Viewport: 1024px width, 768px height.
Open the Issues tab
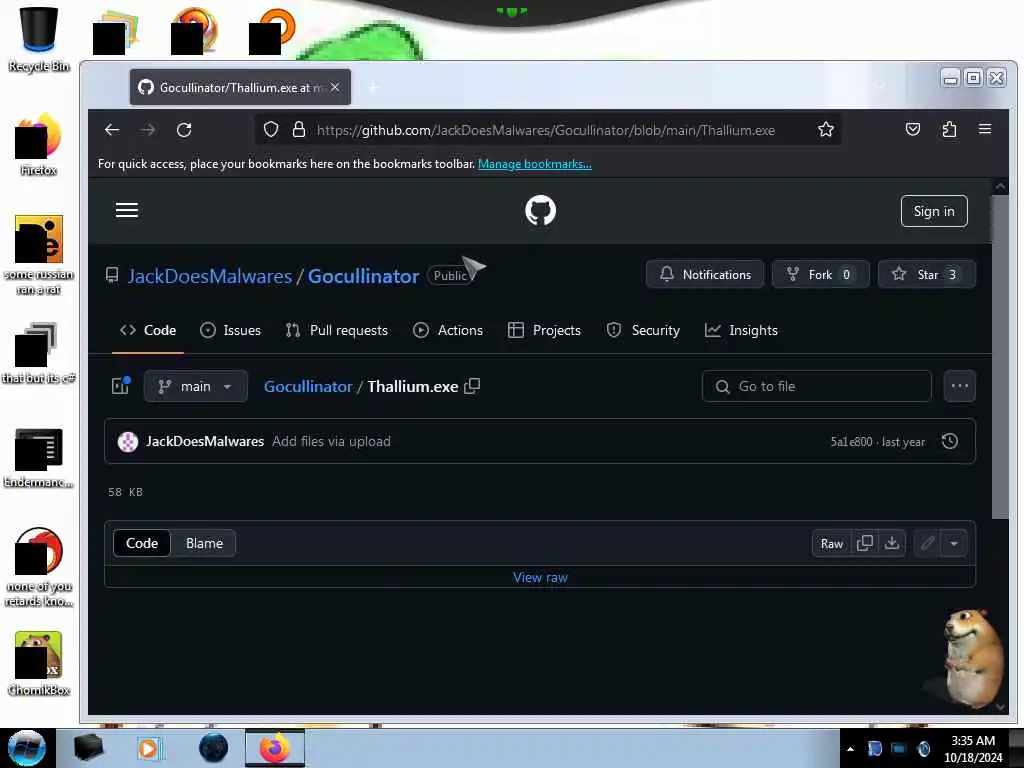[230, 330]
